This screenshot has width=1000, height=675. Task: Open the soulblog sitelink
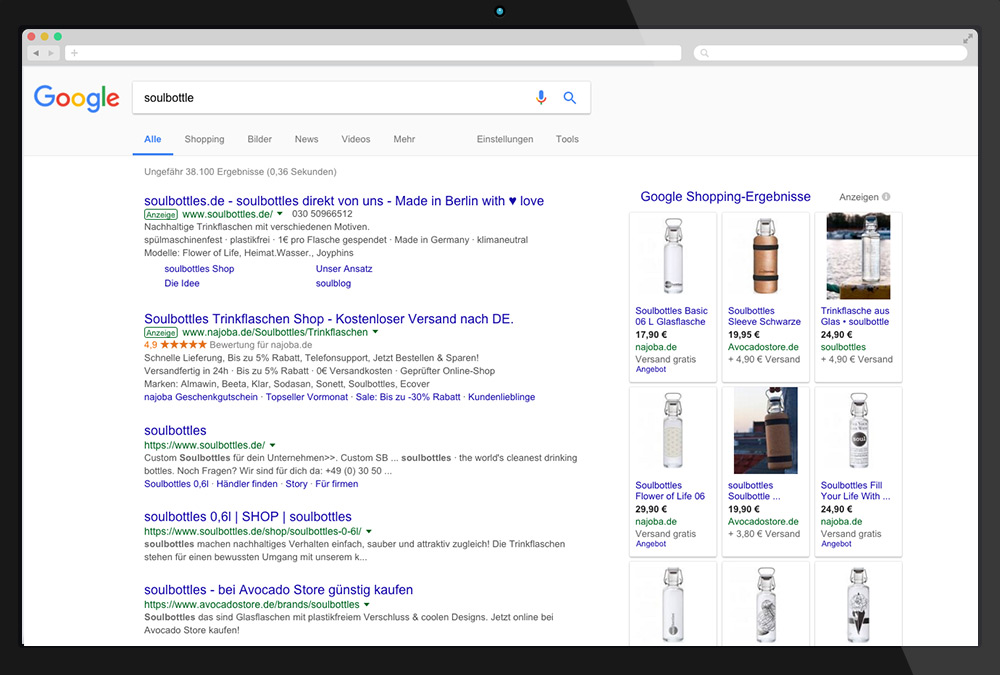pos(333,283)
